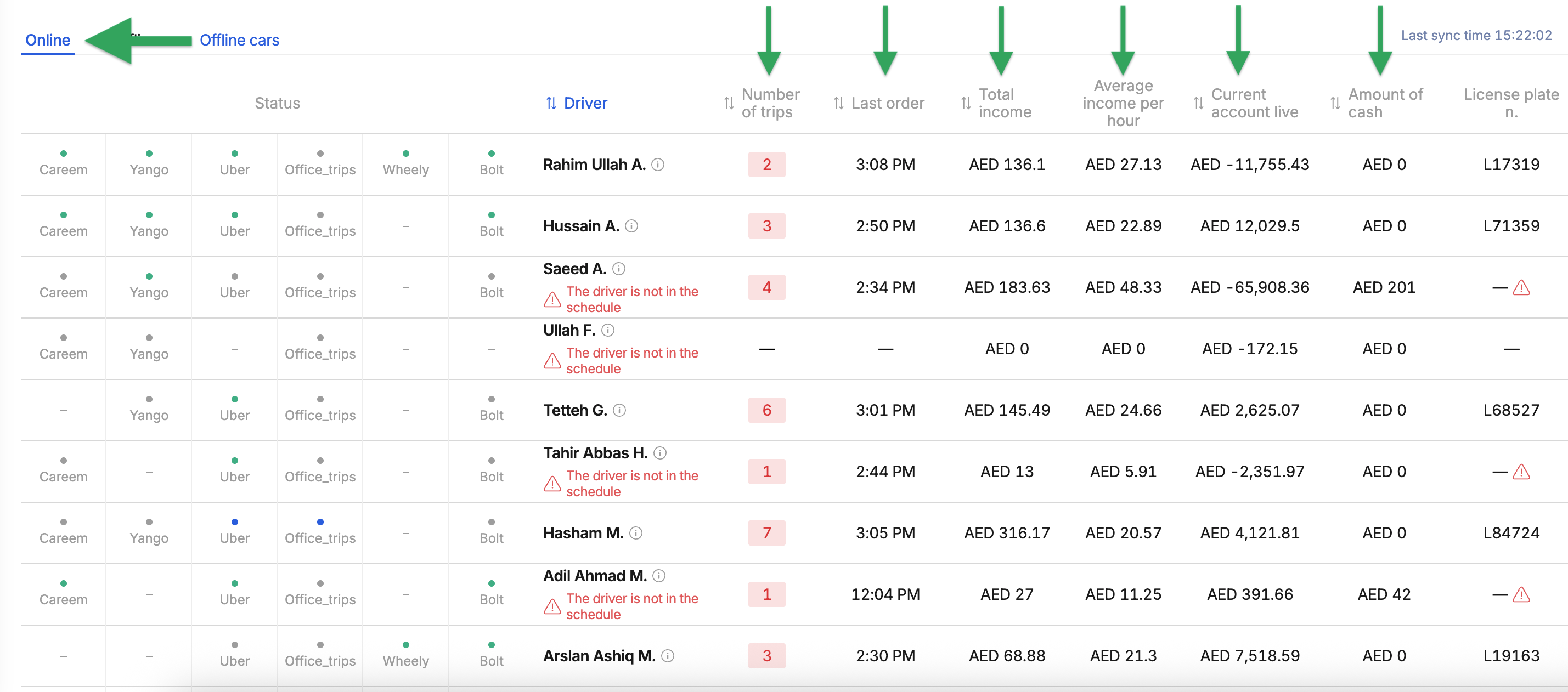Viewport: 1568px width, 692px height.
Task: Sort by Number of trips column
Action: (x=761, y=103)
